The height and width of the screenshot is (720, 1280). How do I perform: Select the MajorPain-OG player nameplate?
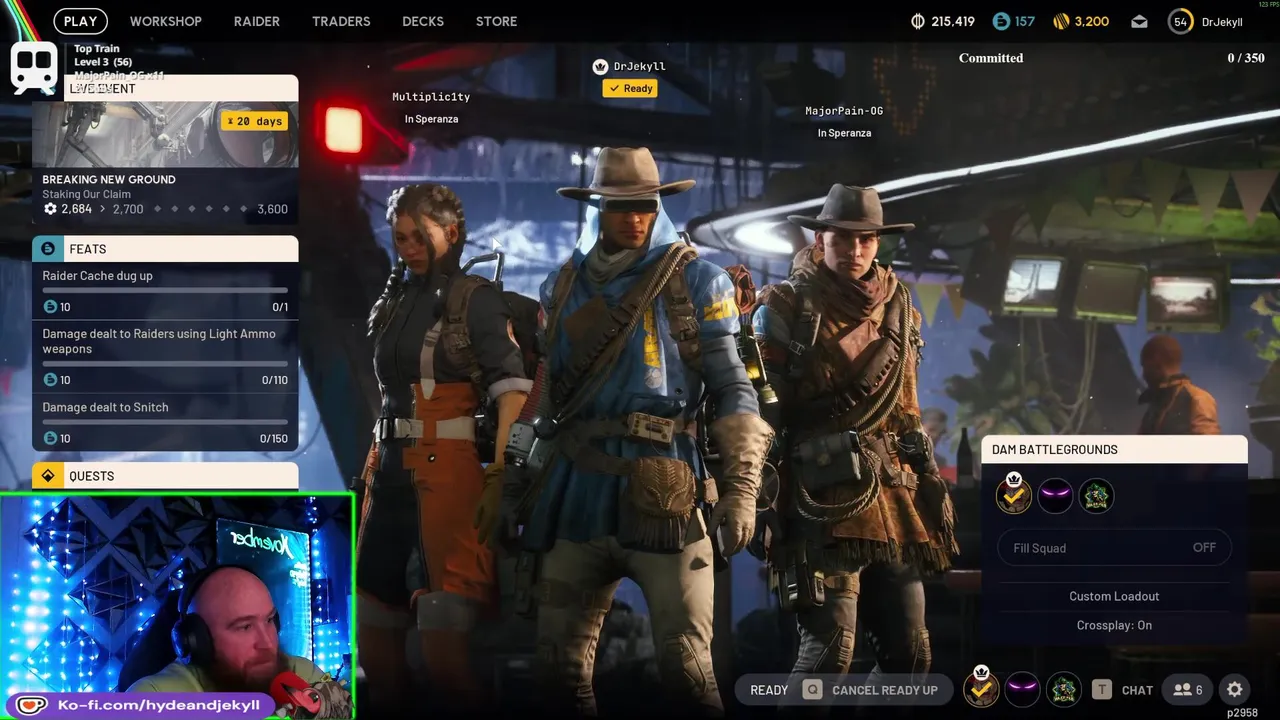pos(844,111)
